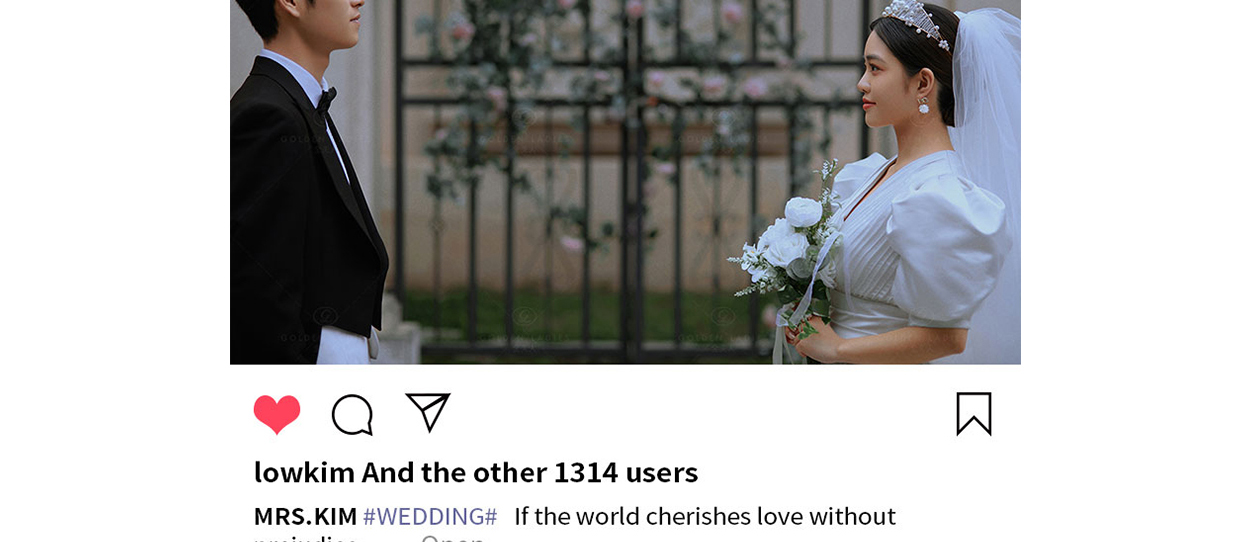1250x542 pixels.
Task: View 'And the other 1314 users' list
Action: [x=530, y=472]
